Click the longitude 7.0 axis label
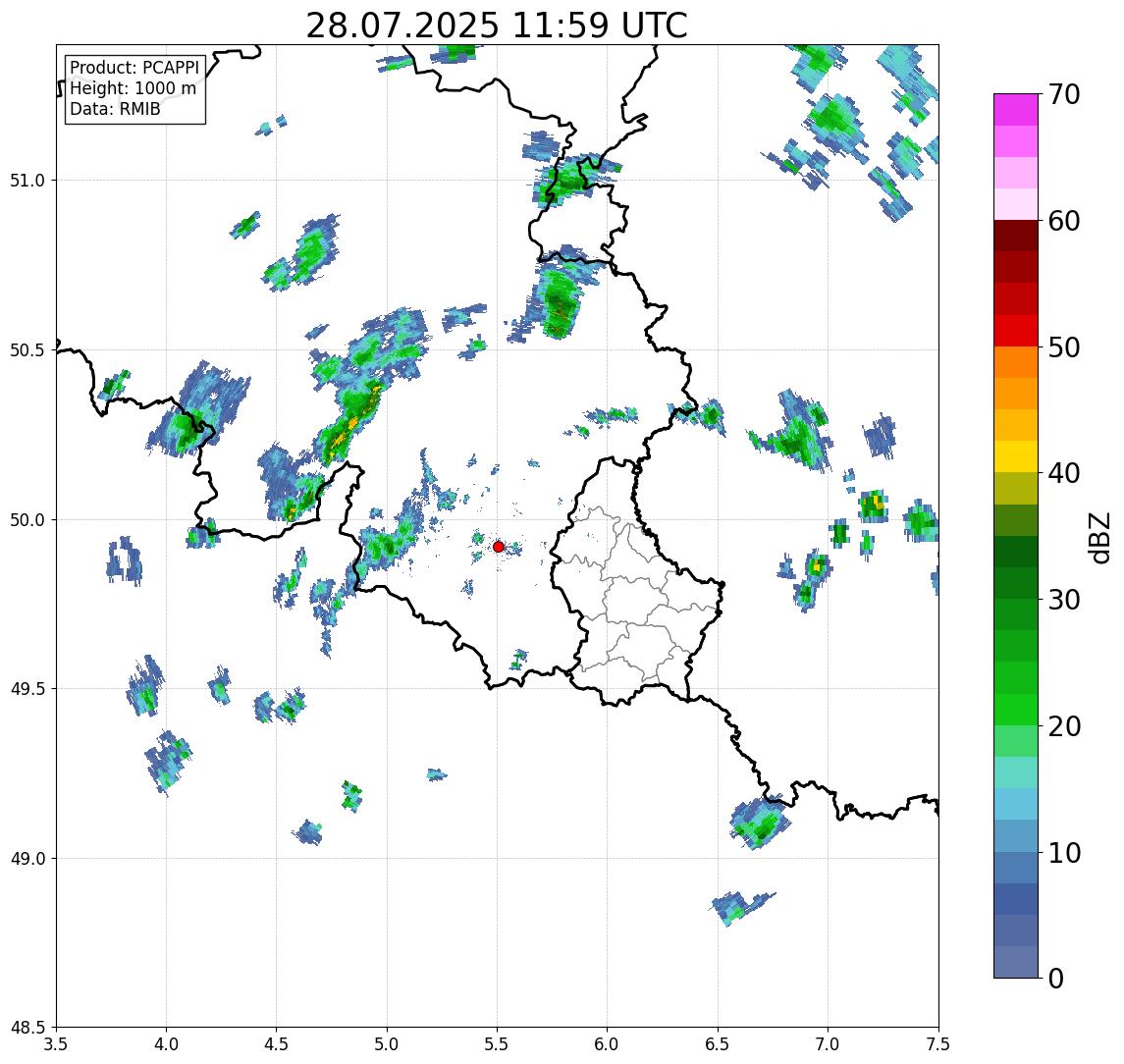Image resolution: width=1124 pixels, height=1064 pixels. click(x=828, y=1043)
